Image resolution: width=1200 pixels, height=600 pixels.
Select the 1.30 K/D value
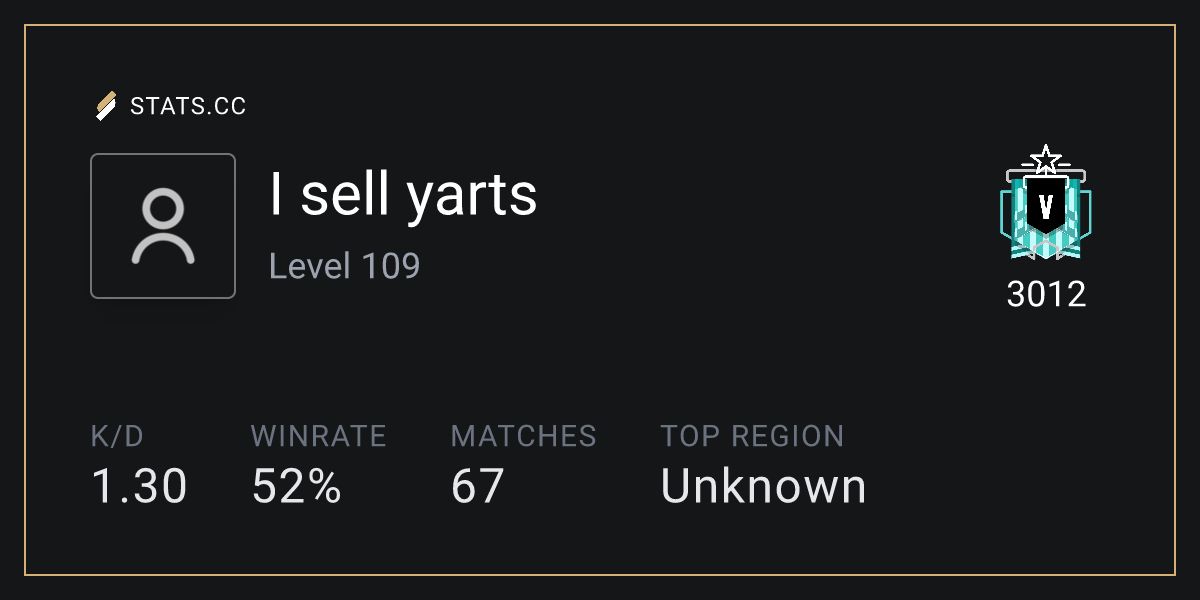click(x=139, y=486)
